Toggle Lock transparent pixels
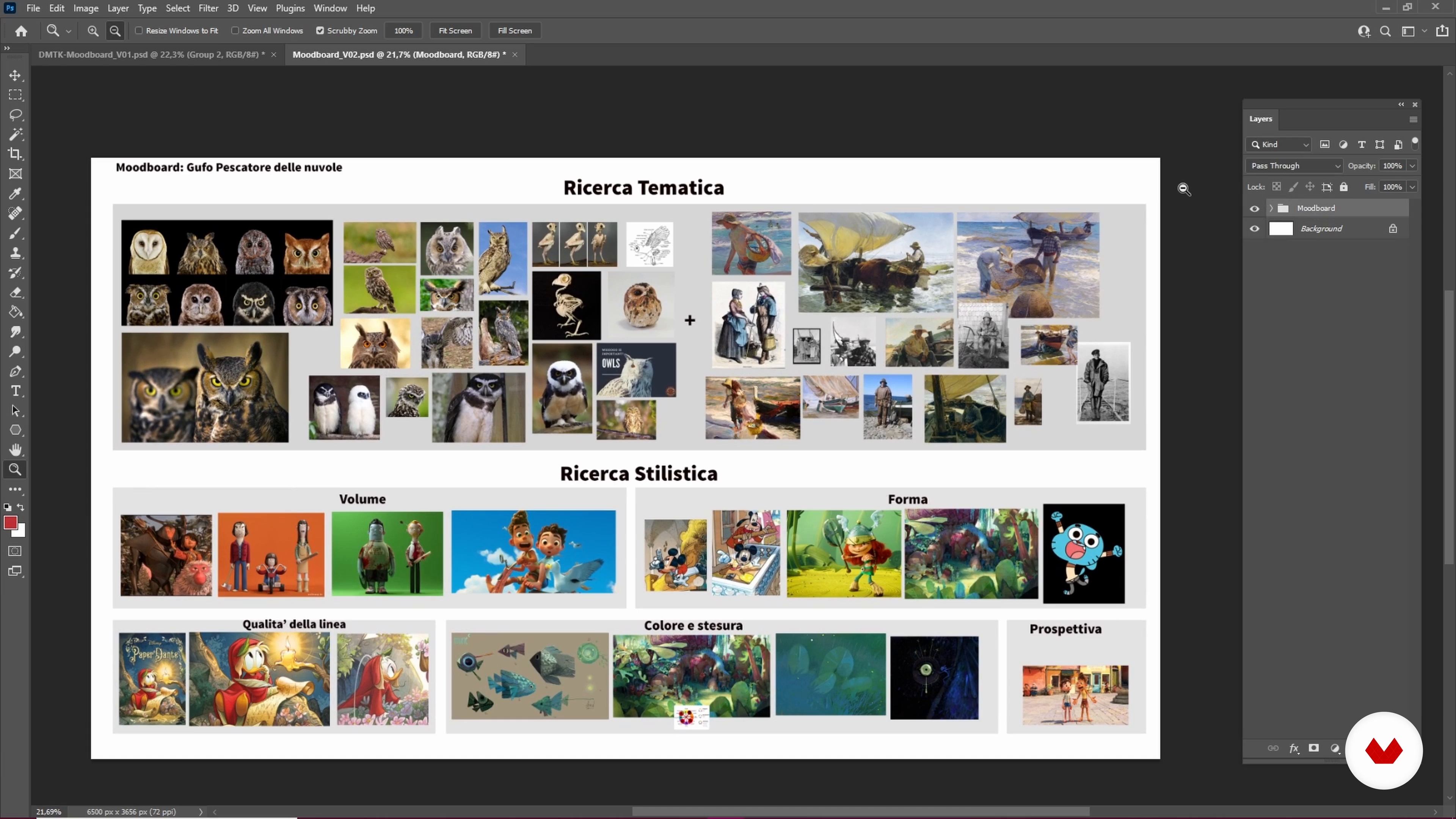This screenshot has height=819, width=1456. tap(1276, 187)
